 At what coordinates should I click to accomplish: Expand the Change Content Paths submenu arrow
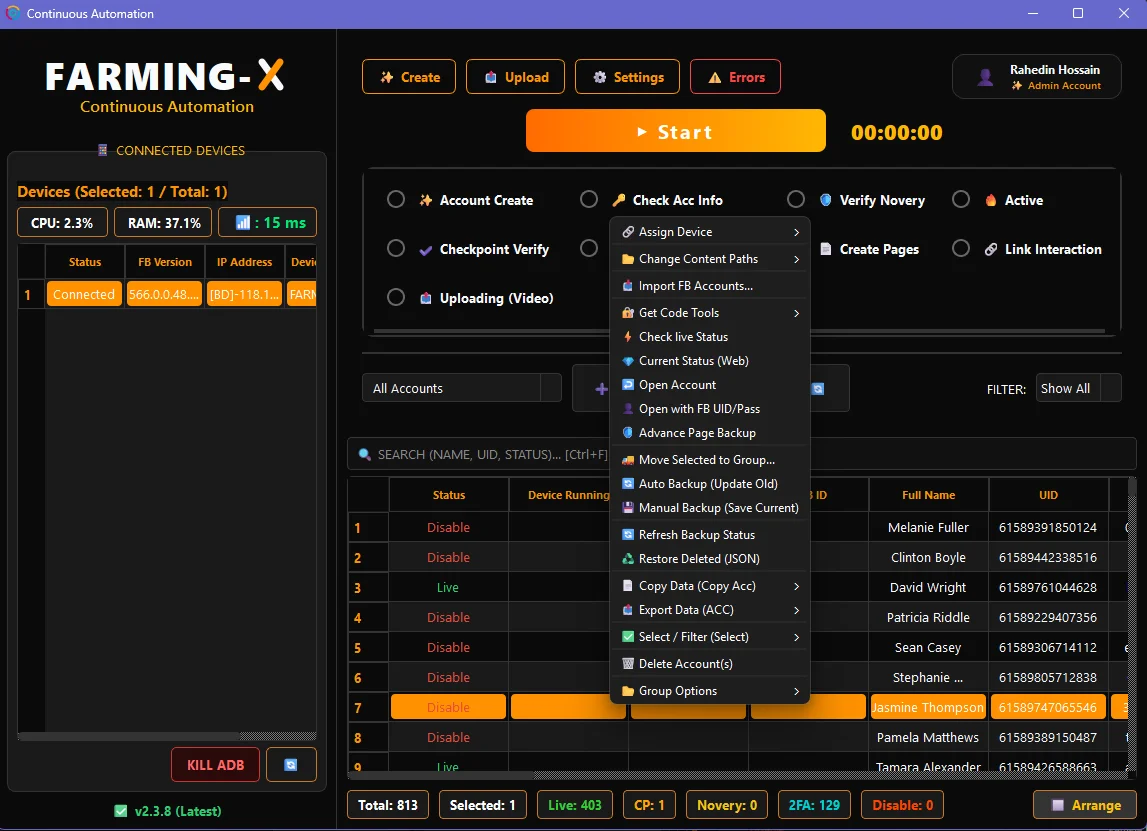(797, 259)
